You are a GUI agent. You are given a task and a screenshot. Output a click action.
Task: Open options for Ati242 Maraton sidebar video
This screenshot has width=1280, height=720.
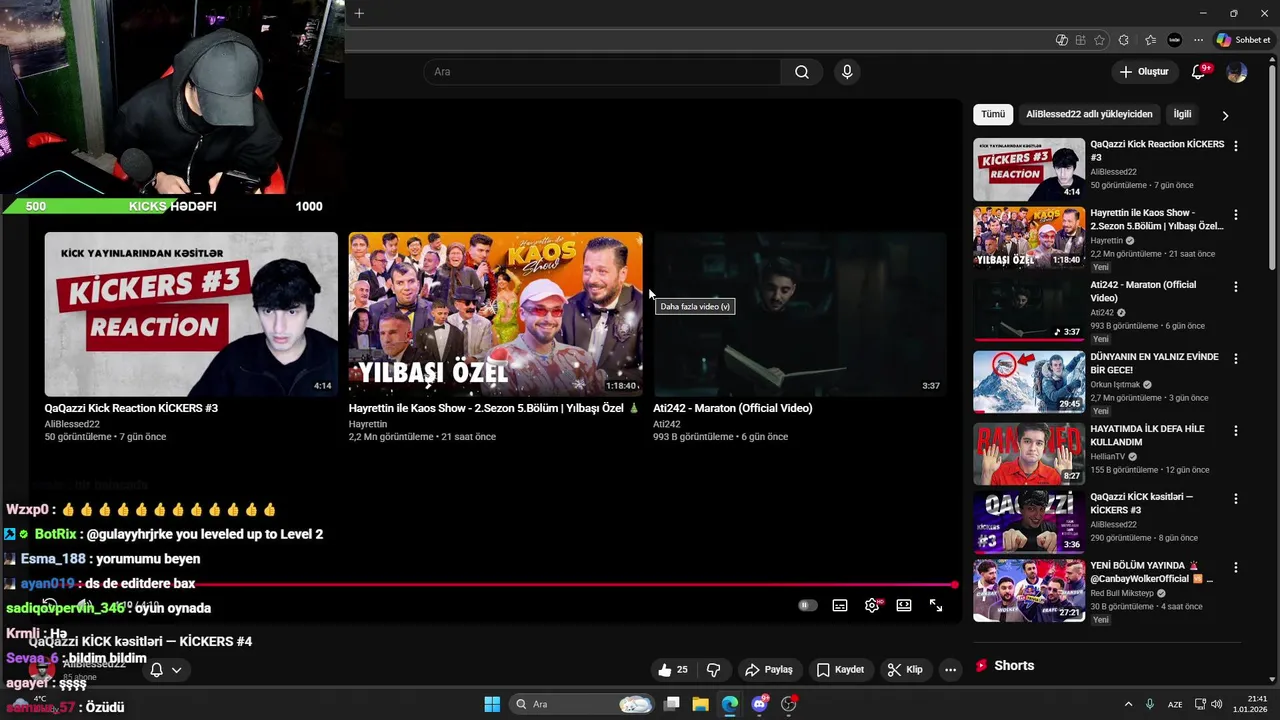point(1236,287)
